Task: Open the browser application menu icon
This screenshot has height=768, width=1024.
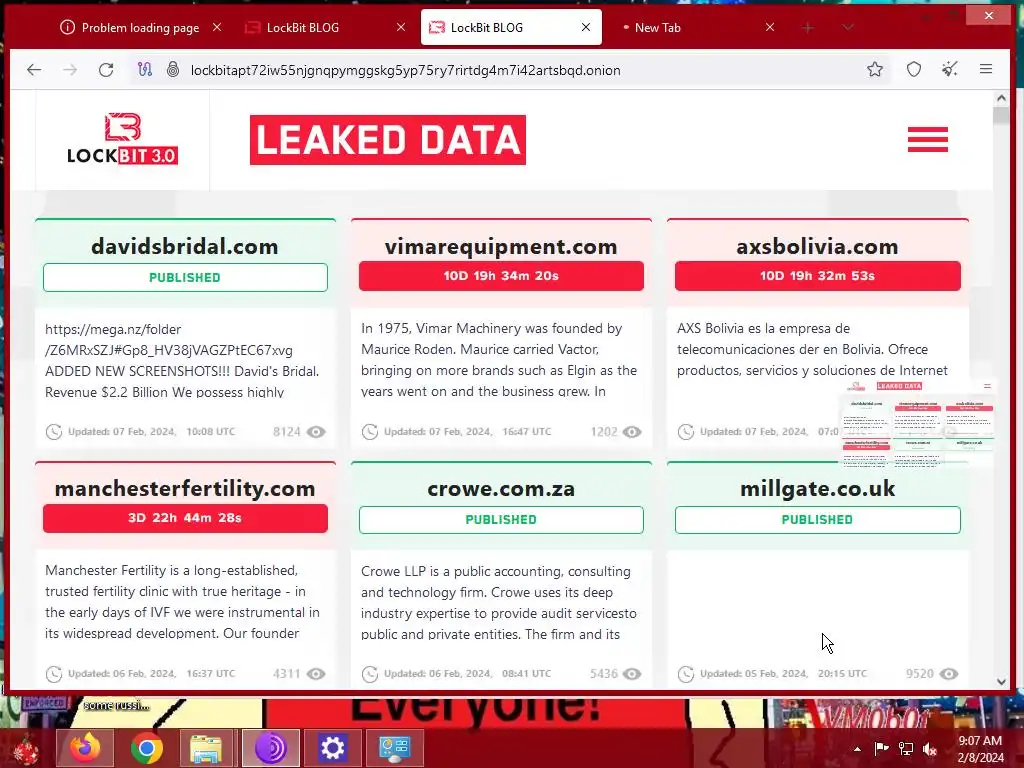Action: point(986,69)
